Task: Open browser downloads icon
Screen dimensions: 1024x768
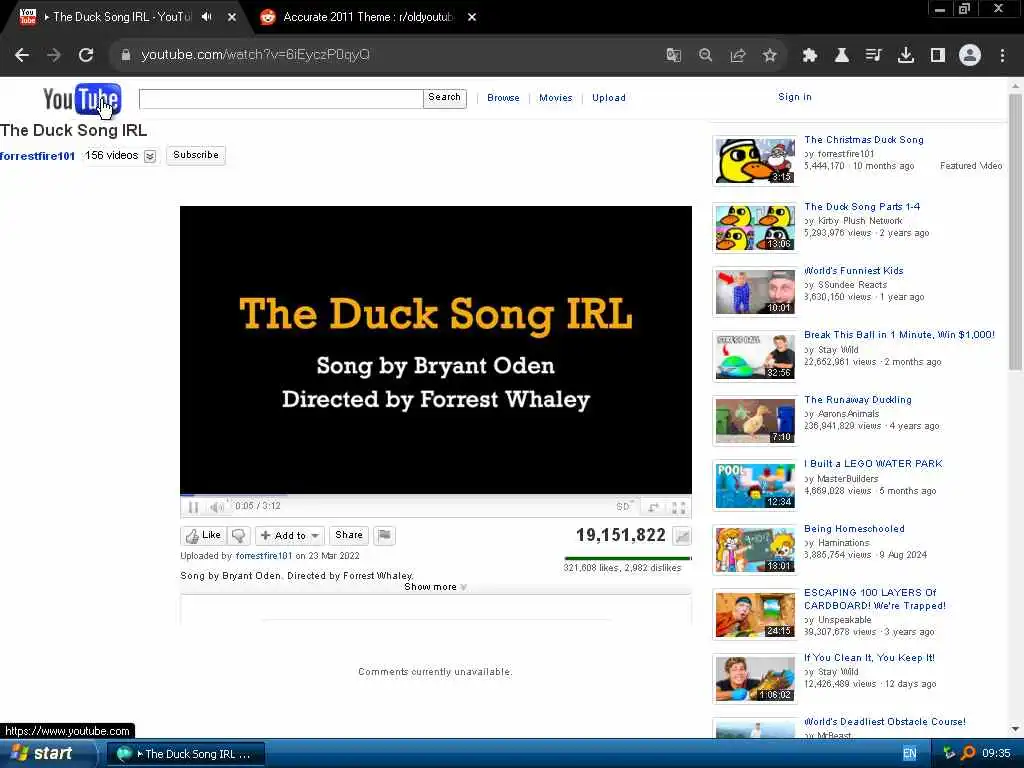Action: pos(906,55)
